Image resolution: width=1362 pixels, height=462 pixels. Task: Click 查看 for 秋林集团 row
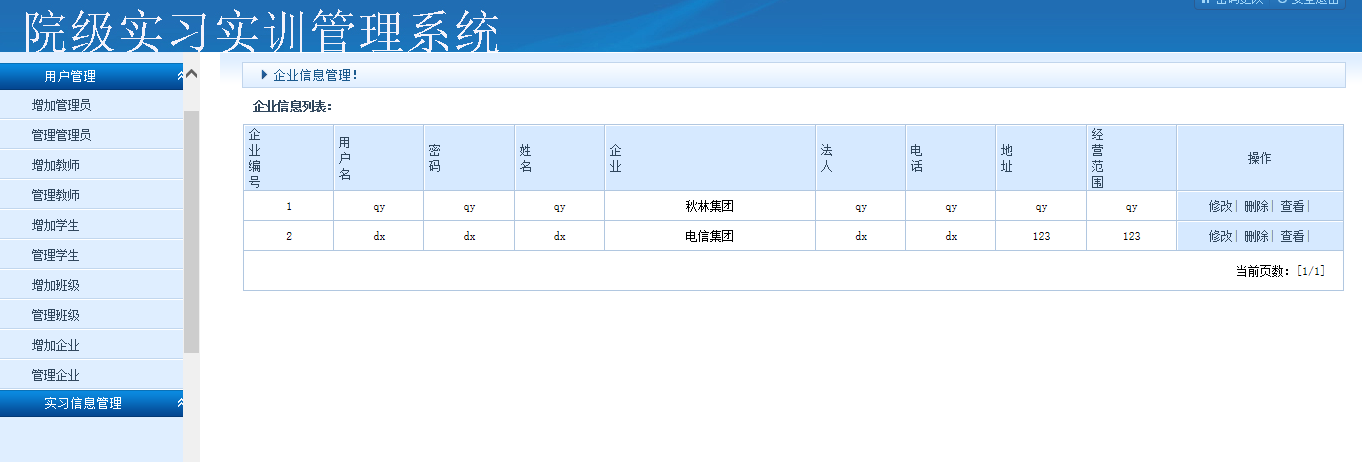pyautogui.click(x=1292, y=206)
